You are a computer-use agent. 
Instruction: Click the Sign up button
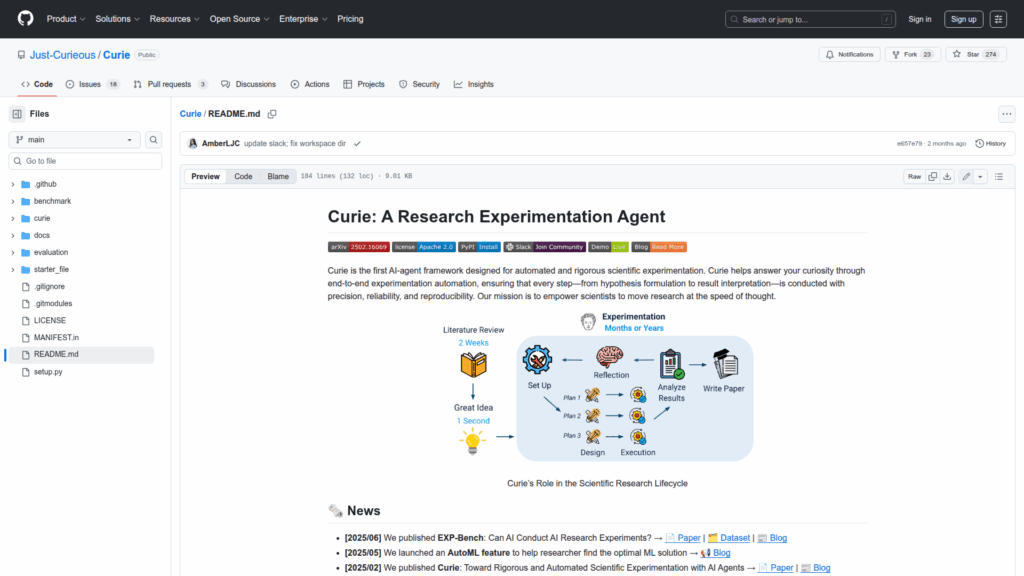coord(963,19)
